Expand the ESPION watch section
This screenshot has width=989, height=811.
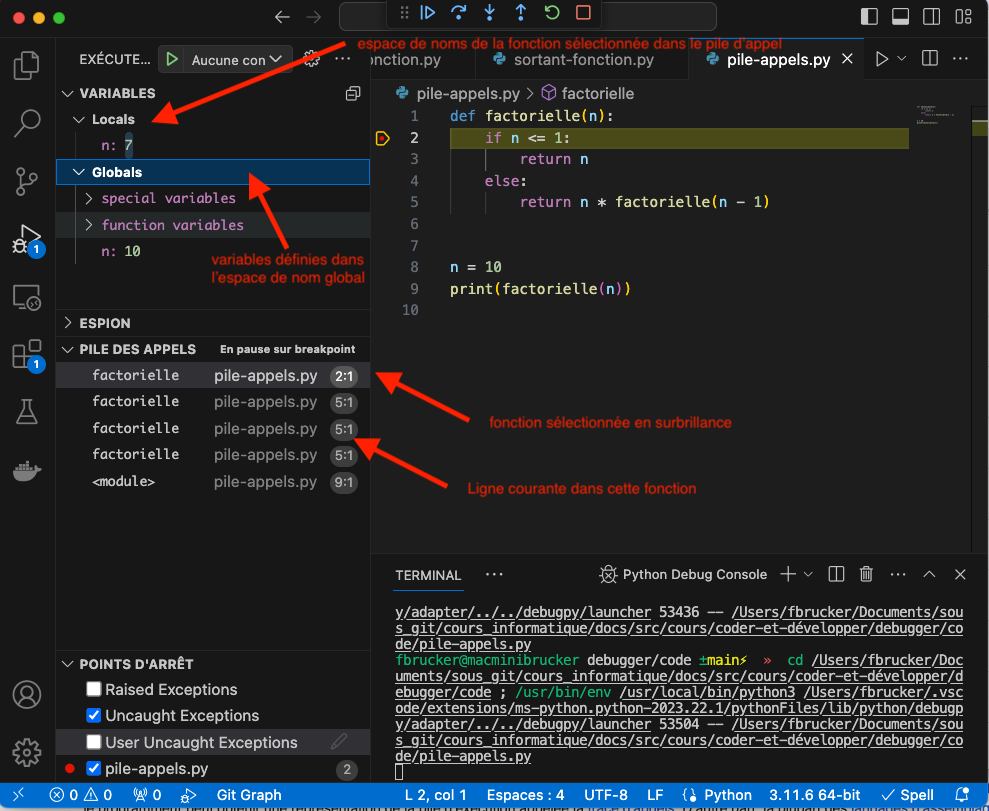68,323
